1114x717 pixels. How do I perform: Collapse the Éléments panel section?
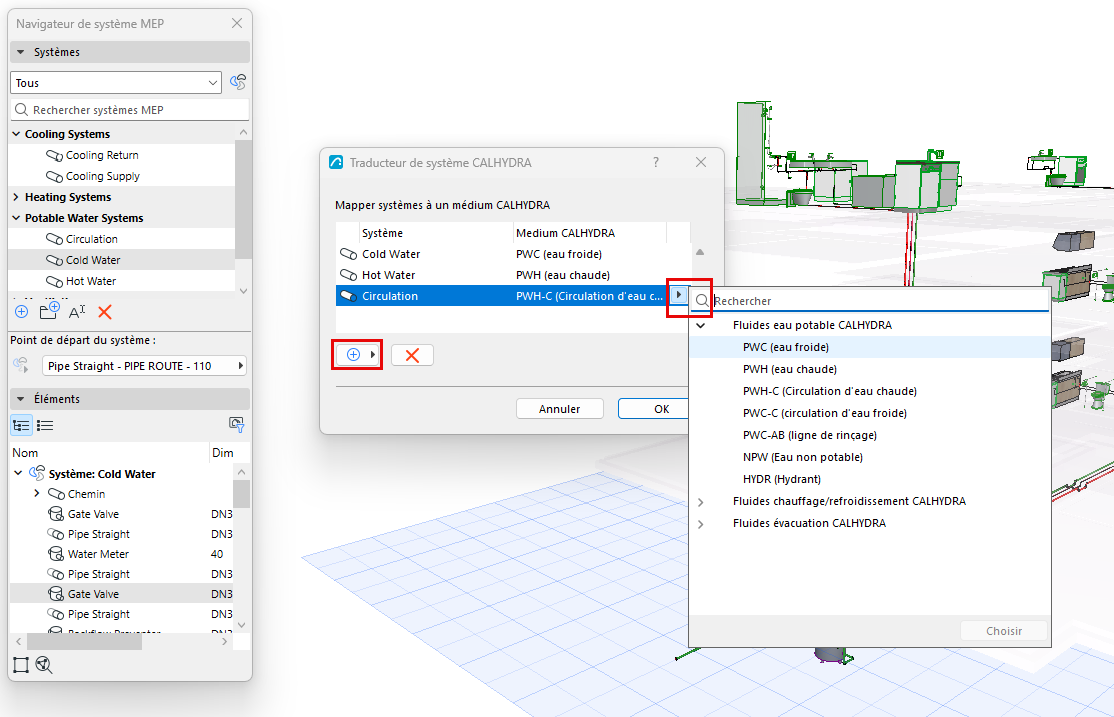pos(21,399)
